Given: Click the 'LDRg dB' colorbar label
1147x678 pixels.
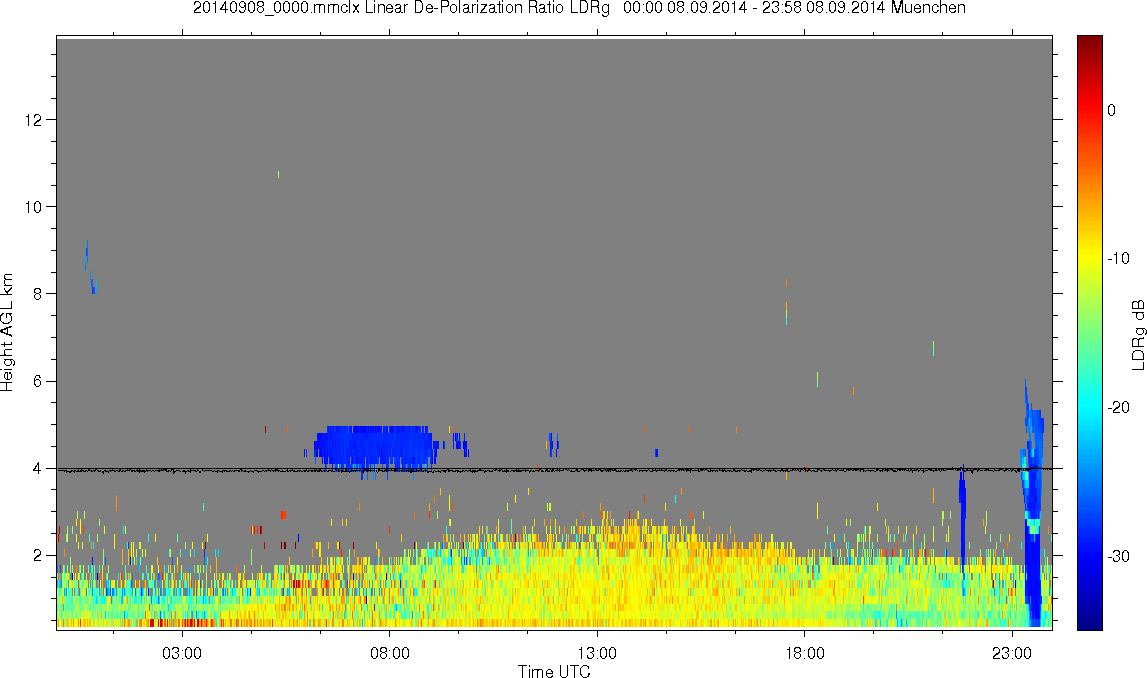Looking at the screenshot, I should 1137,334.
